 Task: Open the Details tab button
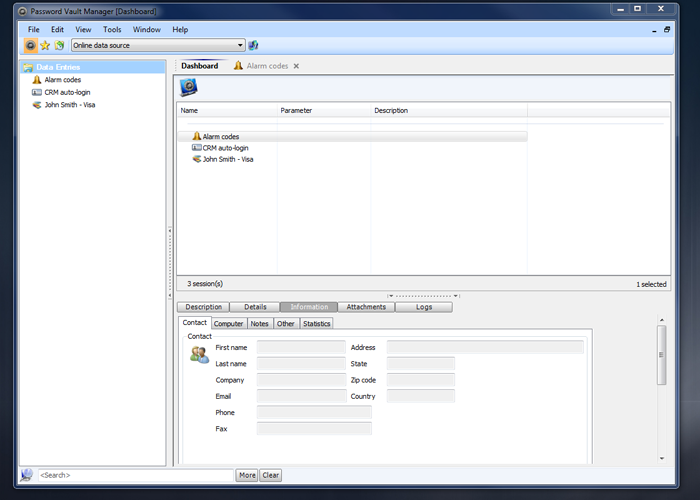(x=255, y=307)
